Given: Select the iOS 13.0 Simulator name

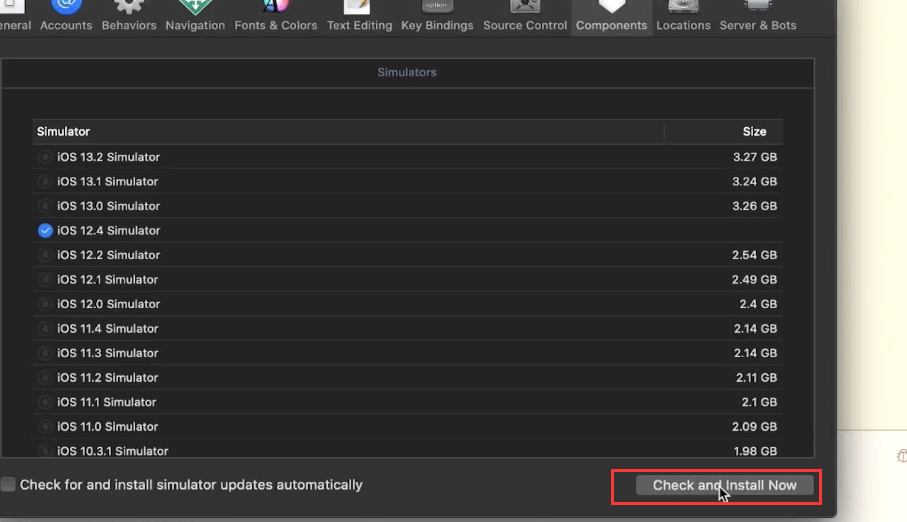Looking at the screenshot, I should coord(108,206).
